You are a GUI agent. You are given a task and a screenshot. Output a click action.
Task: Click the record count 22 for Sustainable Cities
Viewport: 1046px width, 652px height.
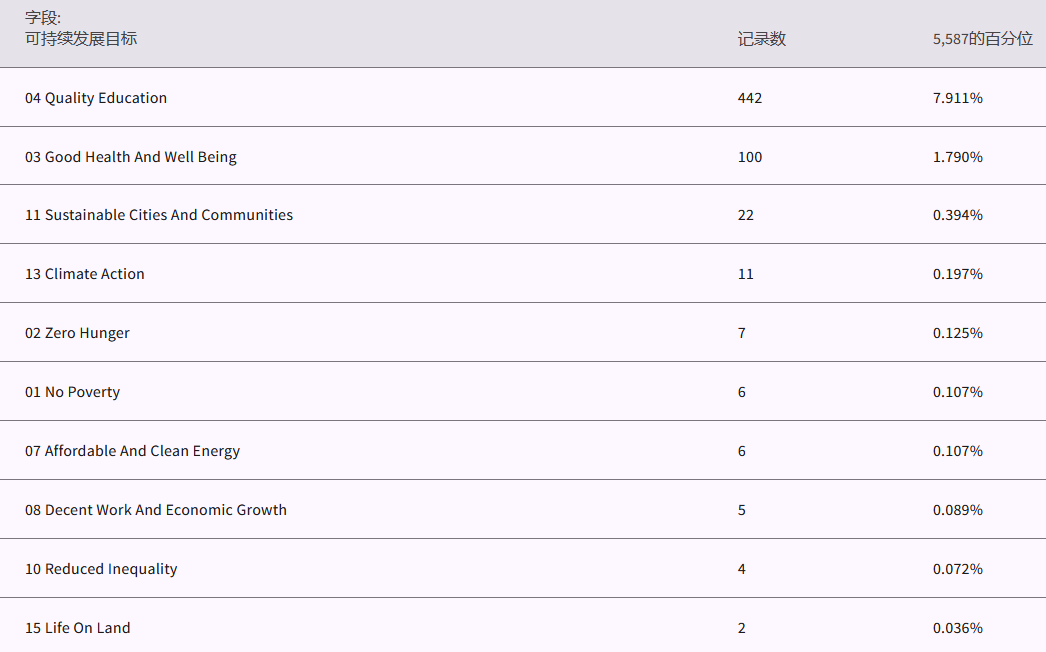[x=746, y=215]
